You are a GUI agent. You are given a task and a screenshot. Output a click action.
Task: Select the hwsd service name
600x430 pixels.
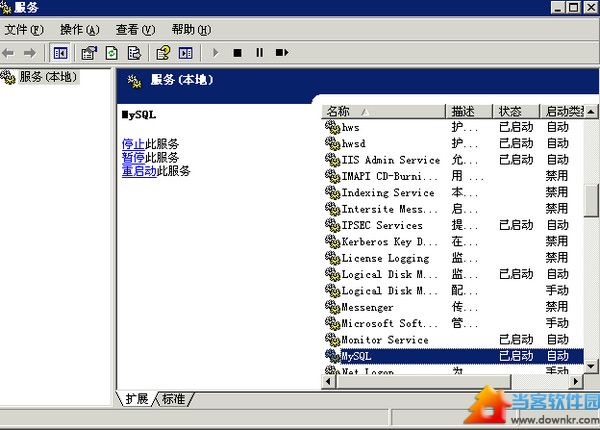(x=354, y=143)
